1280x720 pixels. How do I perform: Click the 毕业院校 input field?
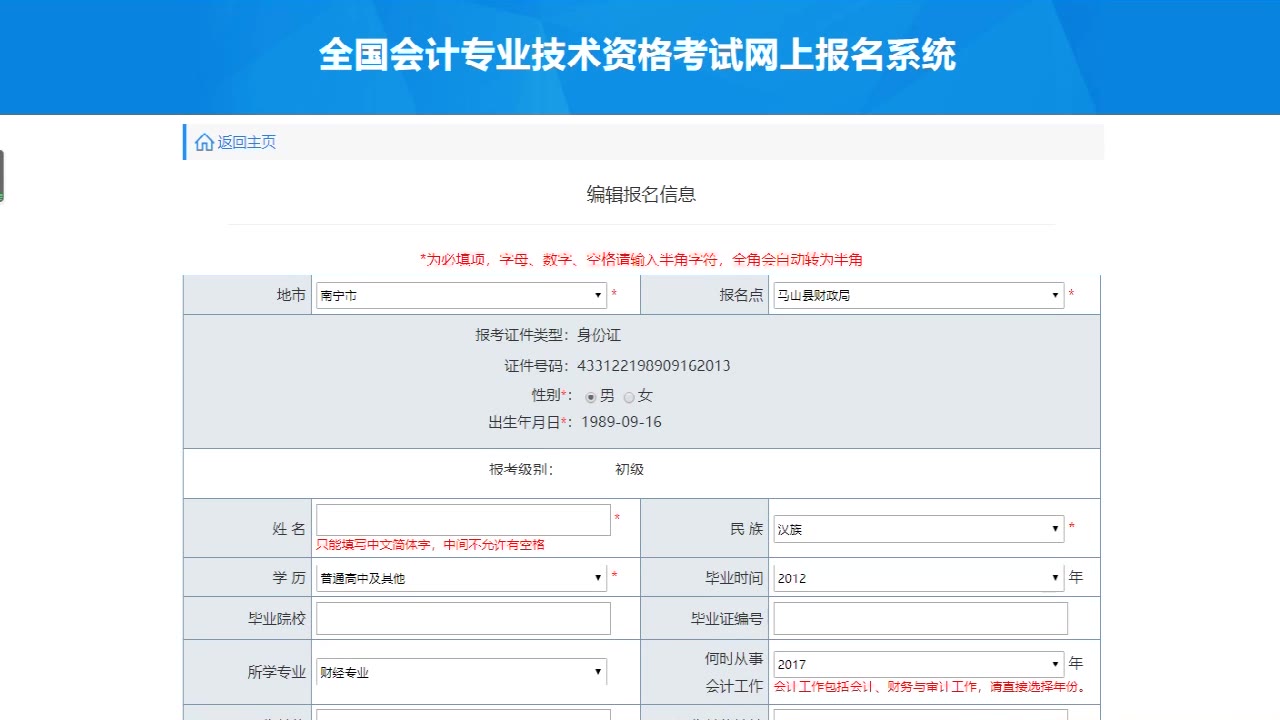click(463, 618)
